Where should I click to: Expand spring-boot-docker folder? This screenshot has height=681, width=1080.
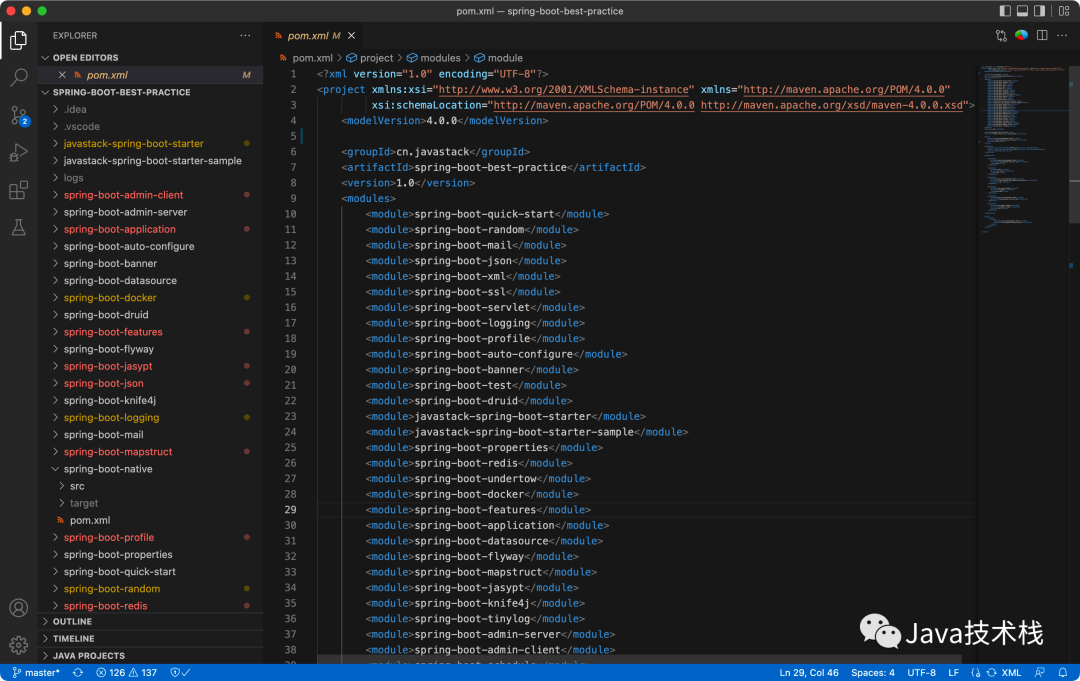151,297
